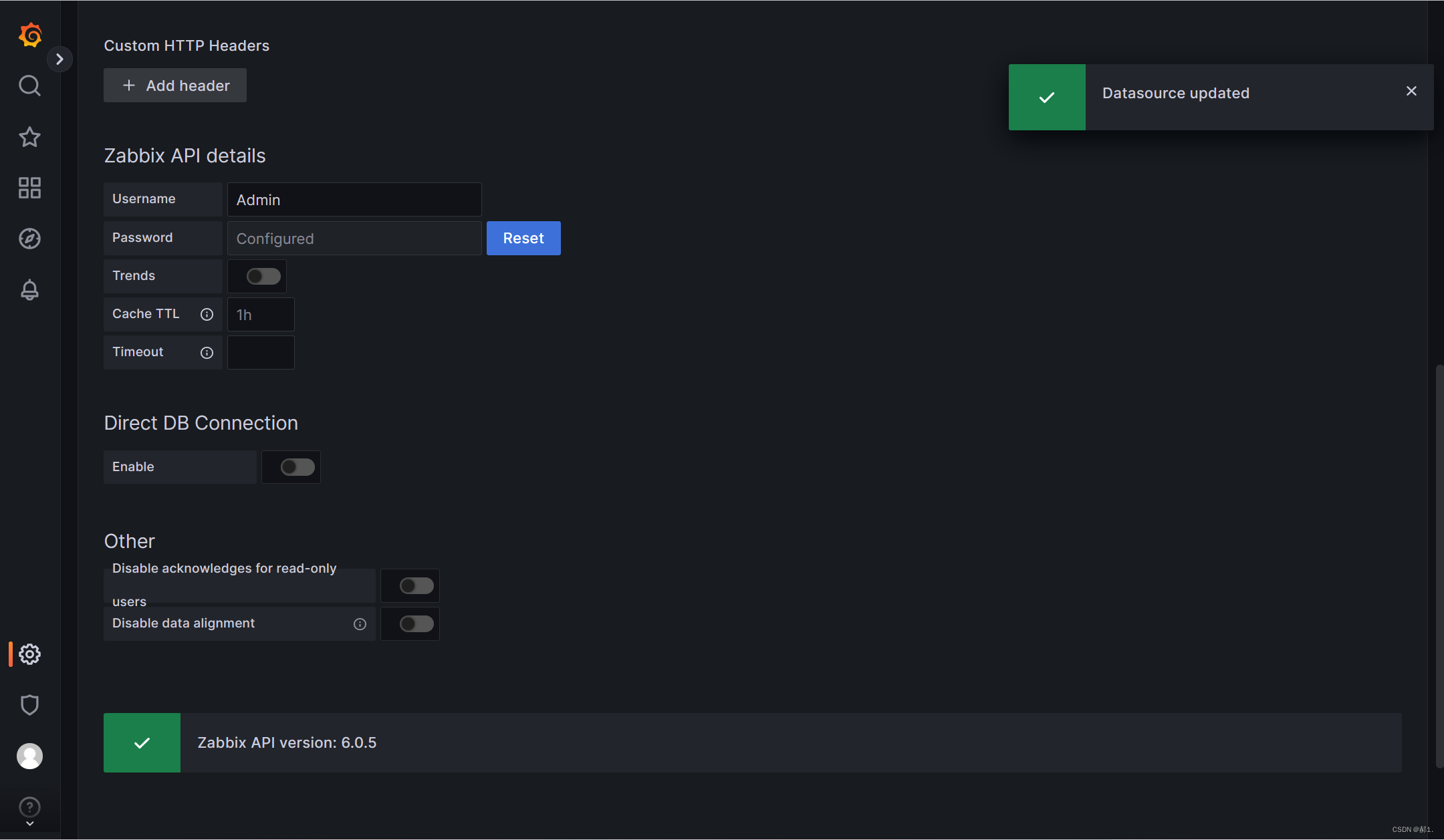Toggle the Trends switch
Image resolution: width=1444 pixels, height=840 pixels.
(x=263, y=276)
